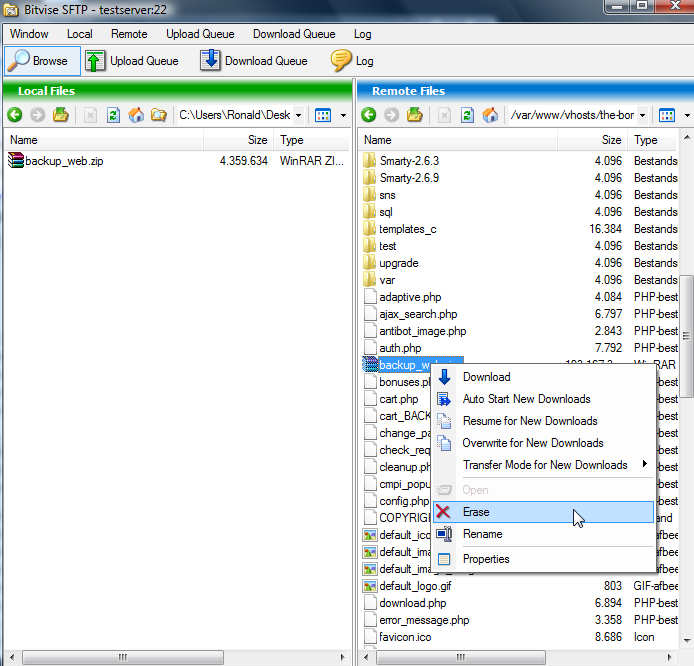The width and height of the screenshot is (694, 666).
Task: Choose Download from context menu
Action: (x=543, y=377)
